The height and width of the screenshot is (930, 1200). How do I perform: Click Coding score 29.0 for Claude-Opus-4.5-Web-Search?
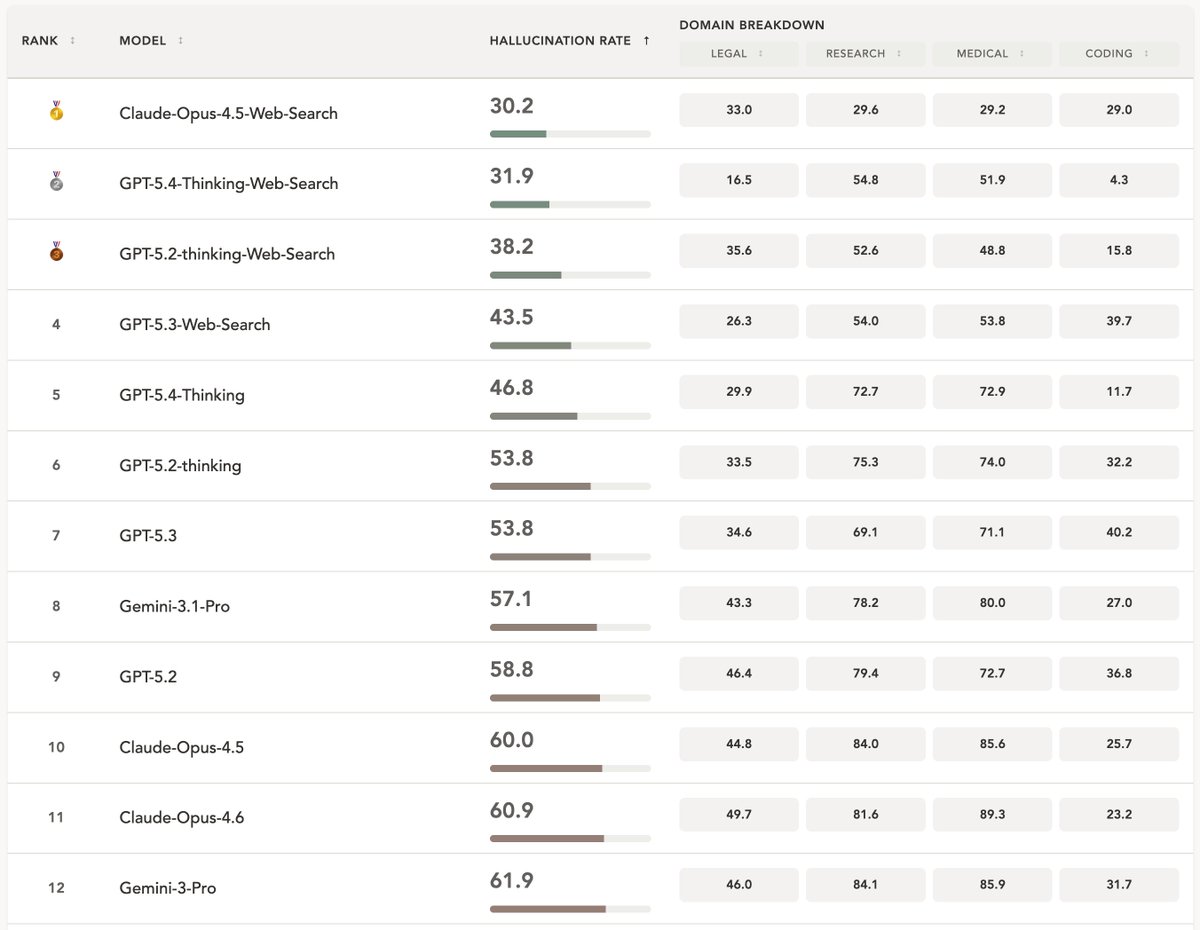pyautogui.click(x=1119, y=110)
